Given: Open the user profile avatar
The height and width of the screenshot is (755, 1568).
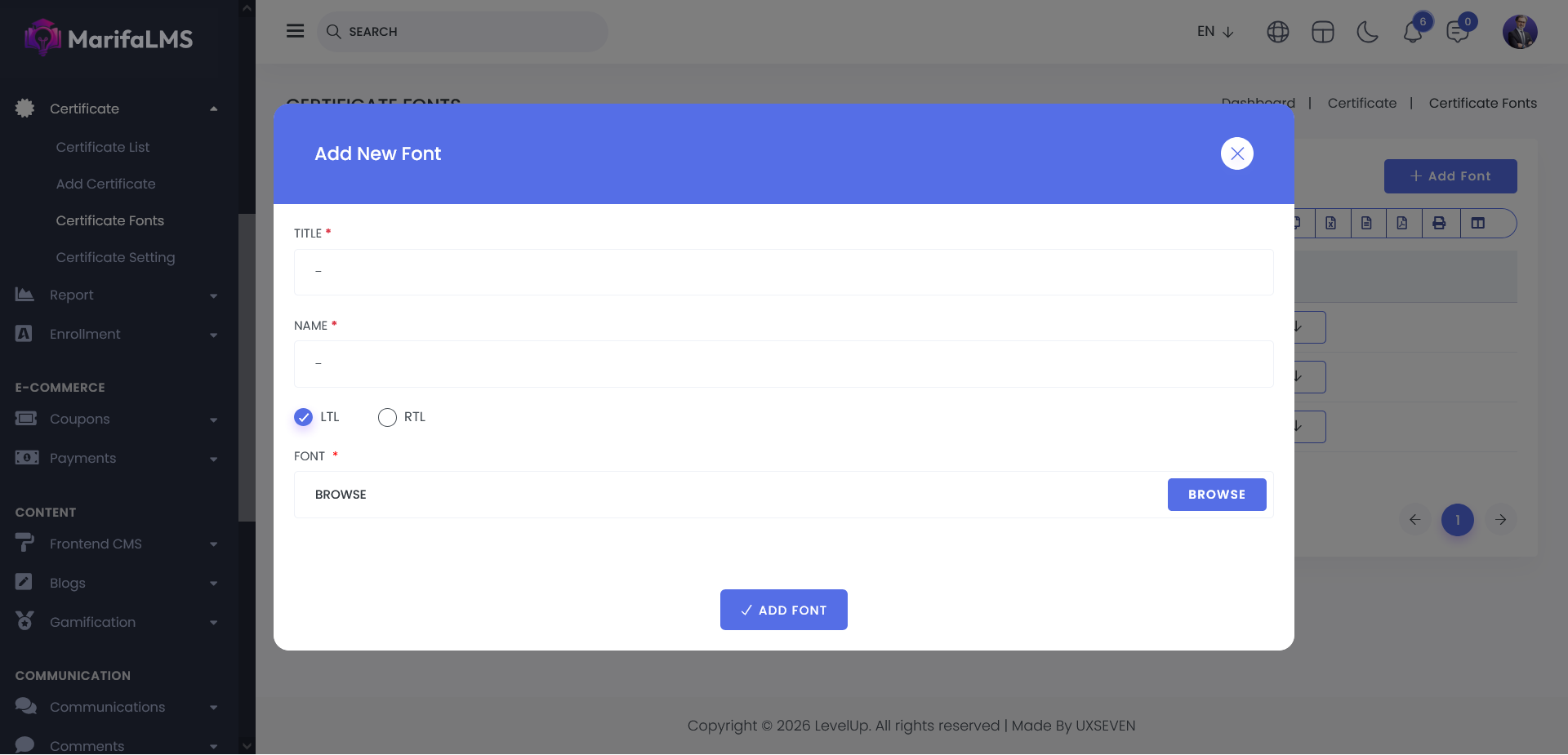Looking at the screenshot, I should 1519,32.
